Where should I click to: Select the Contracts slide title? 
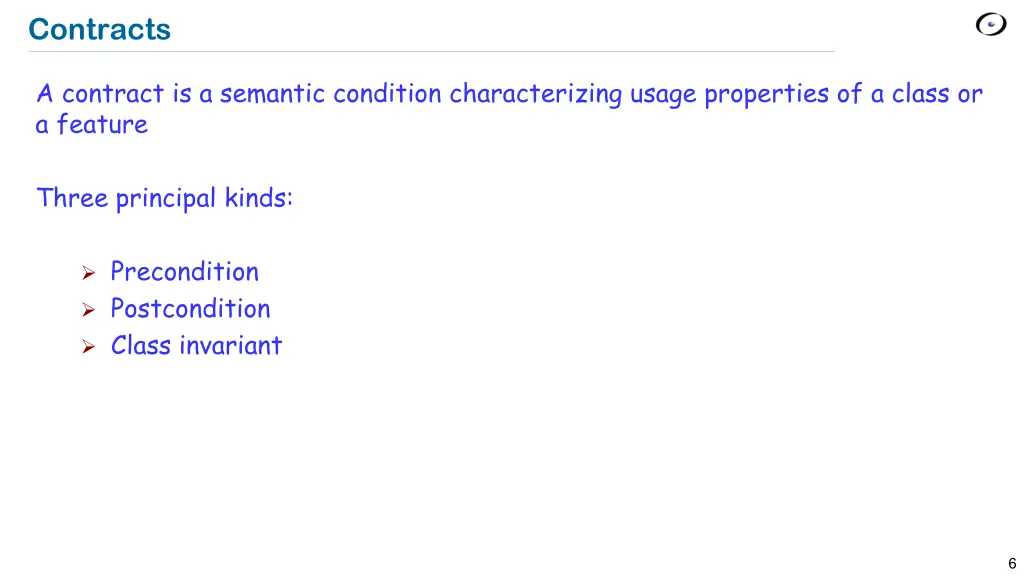100,29
